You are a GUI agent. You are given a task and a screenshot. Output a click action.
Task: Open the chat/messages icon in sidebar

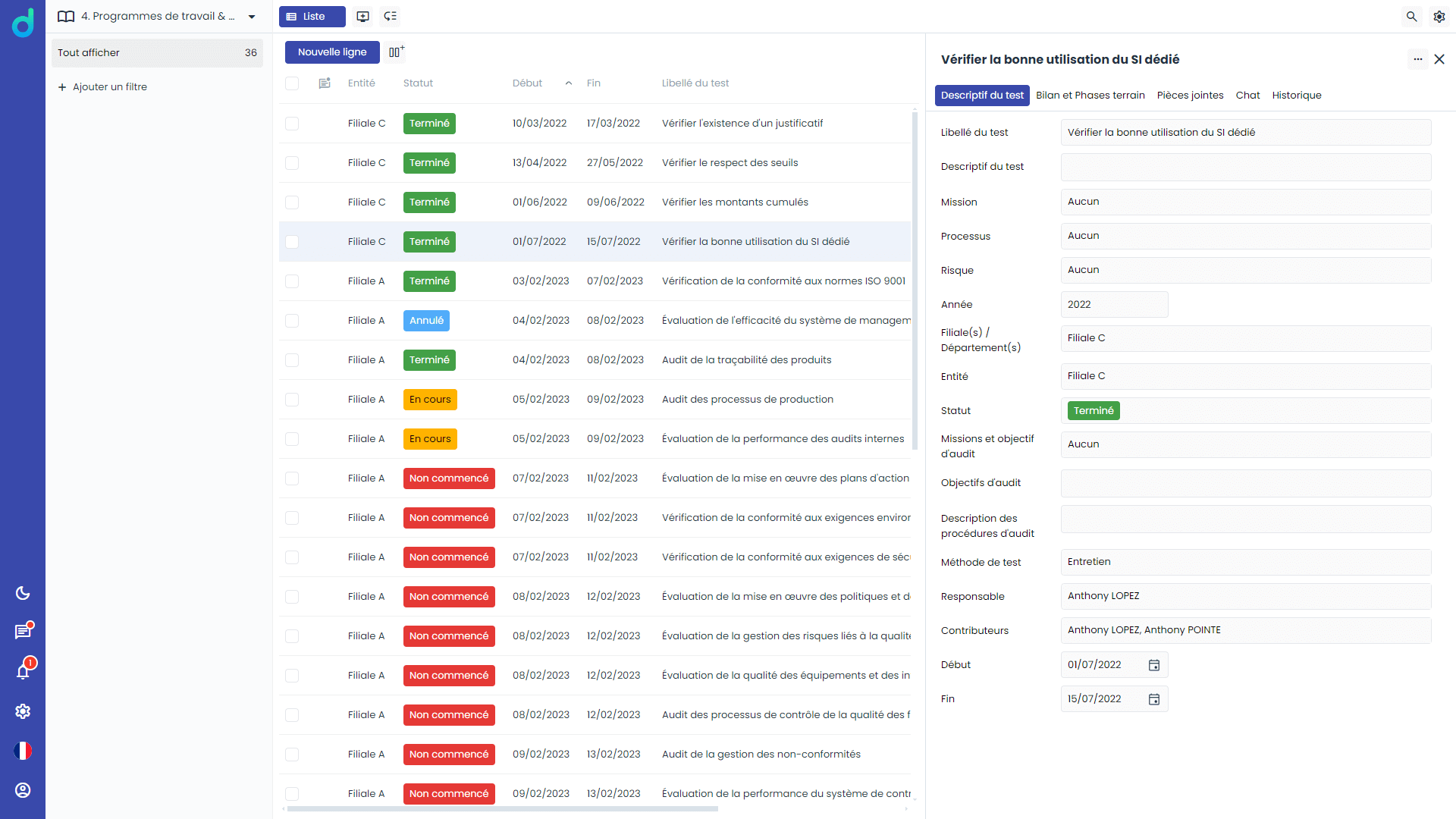tap(24, 631)
